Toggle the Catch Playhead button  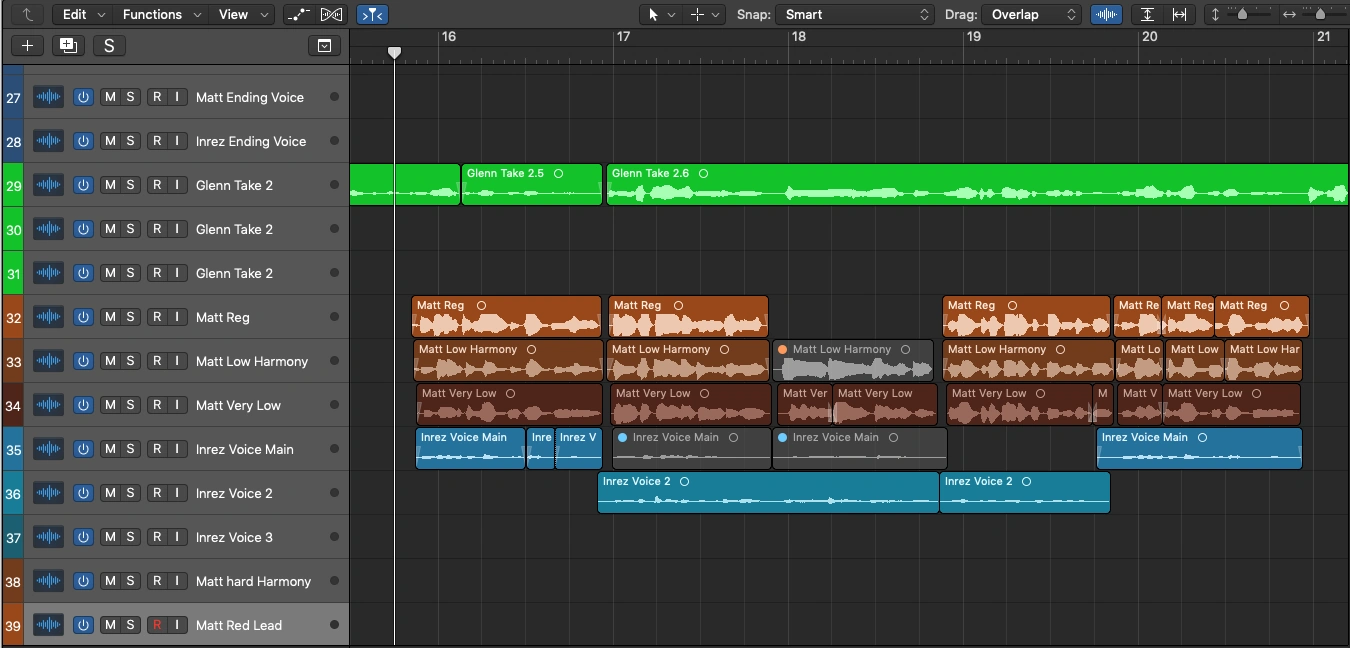click(372, 14)
